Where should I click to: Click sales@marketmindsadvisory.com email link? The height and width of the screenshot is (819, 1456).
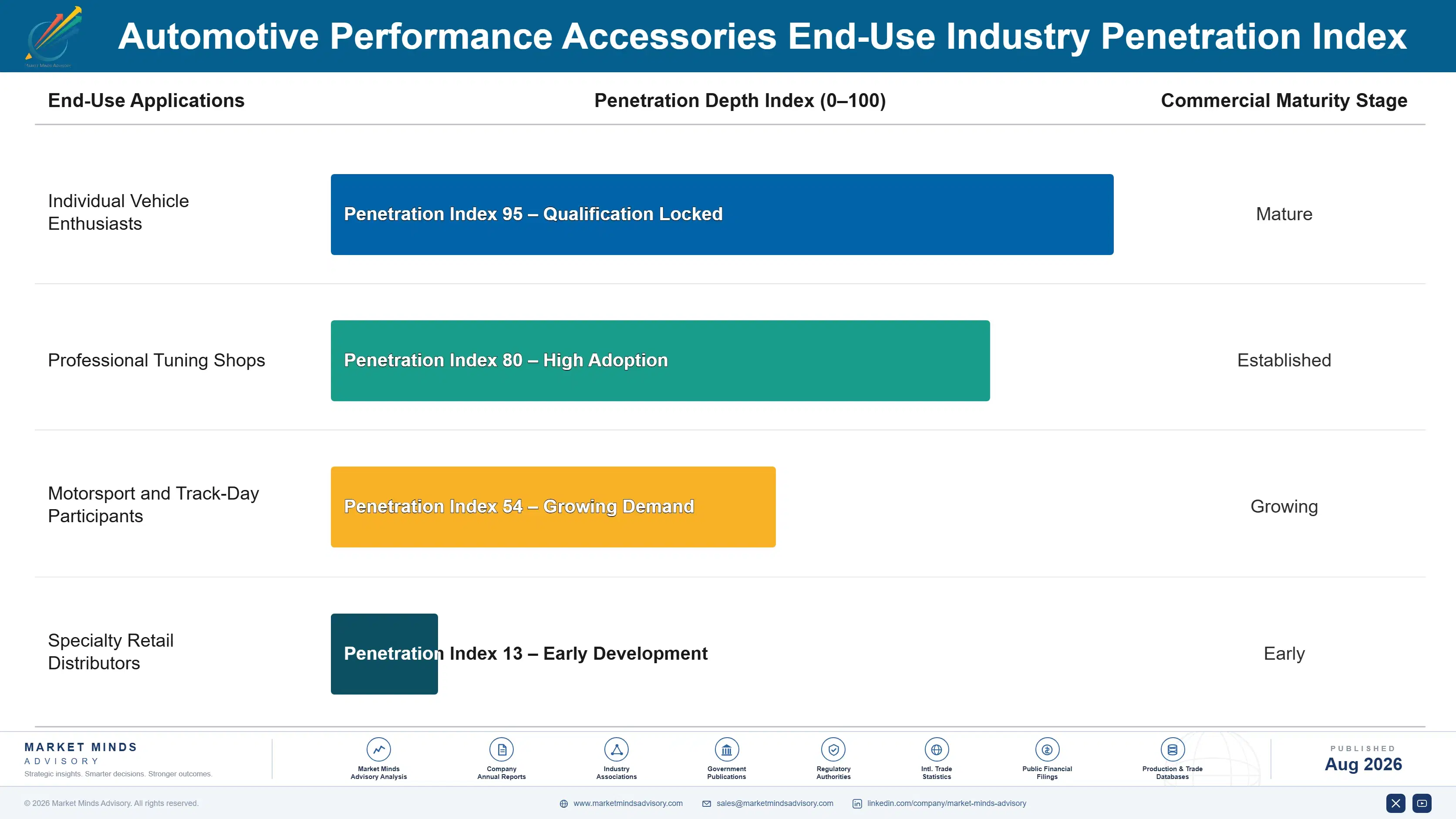click(x=775, y=803)
